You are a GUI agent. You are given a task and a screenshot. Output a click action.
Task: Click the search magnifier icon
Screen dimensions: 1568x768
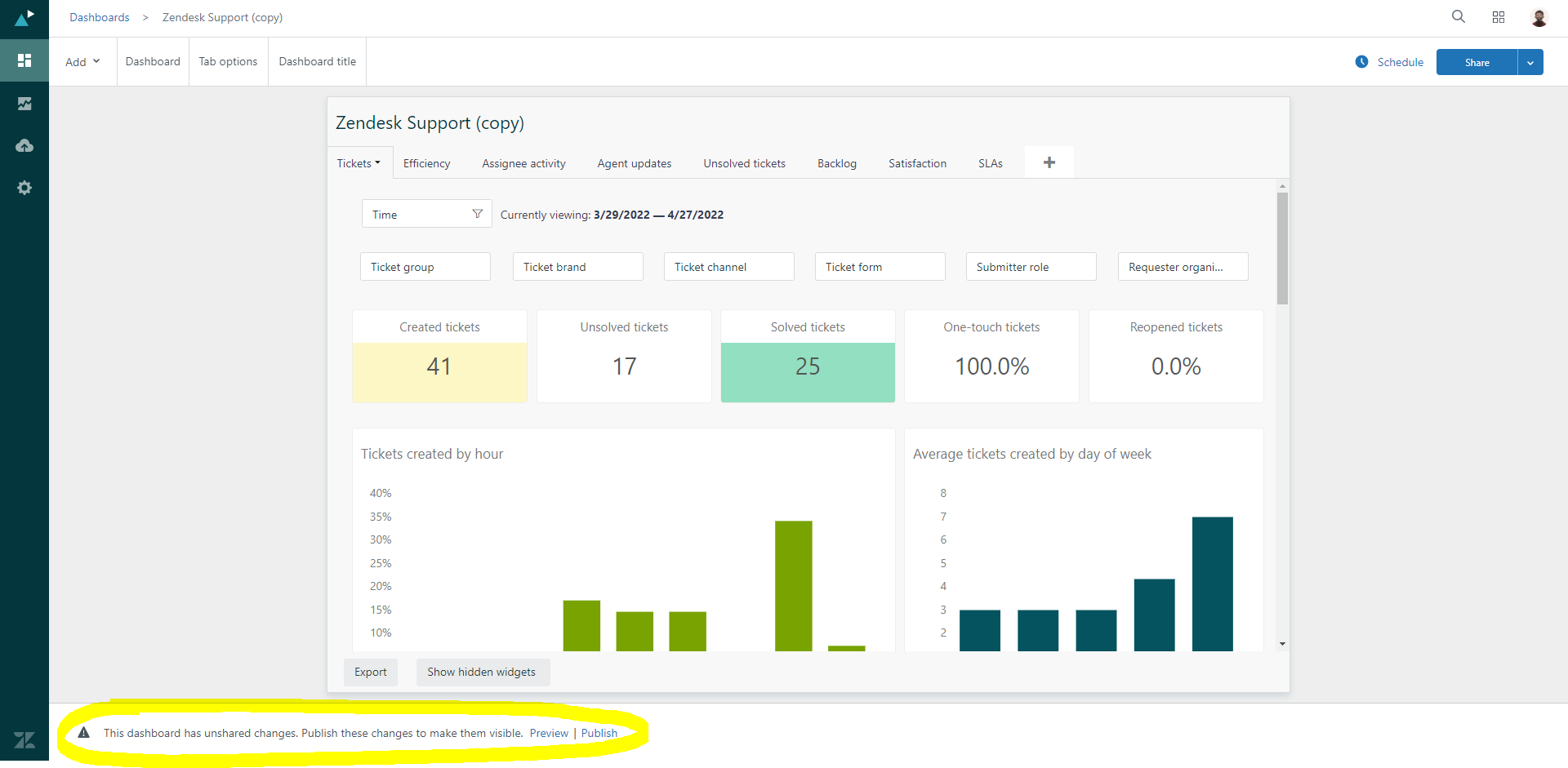1458,17
